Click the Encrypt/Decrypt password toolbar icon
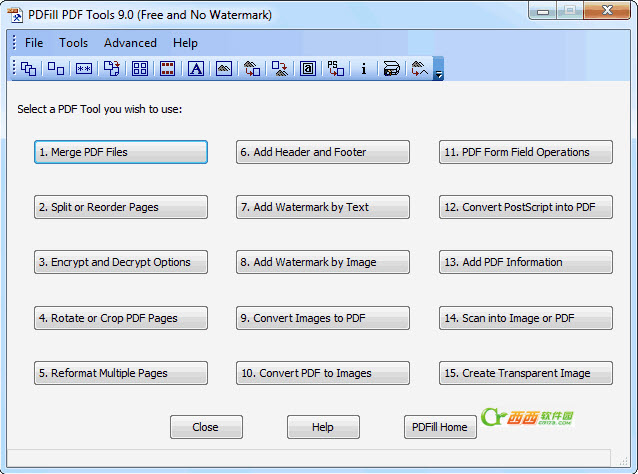638x474 pixels. [84, 68]
